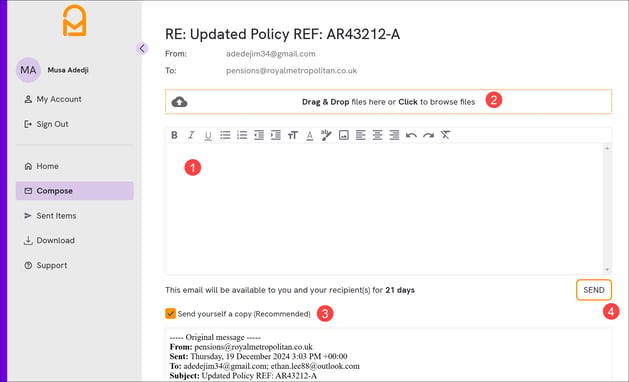
Task: Uncheck Send yourself a copy checkbox
Action: [170, 313]
